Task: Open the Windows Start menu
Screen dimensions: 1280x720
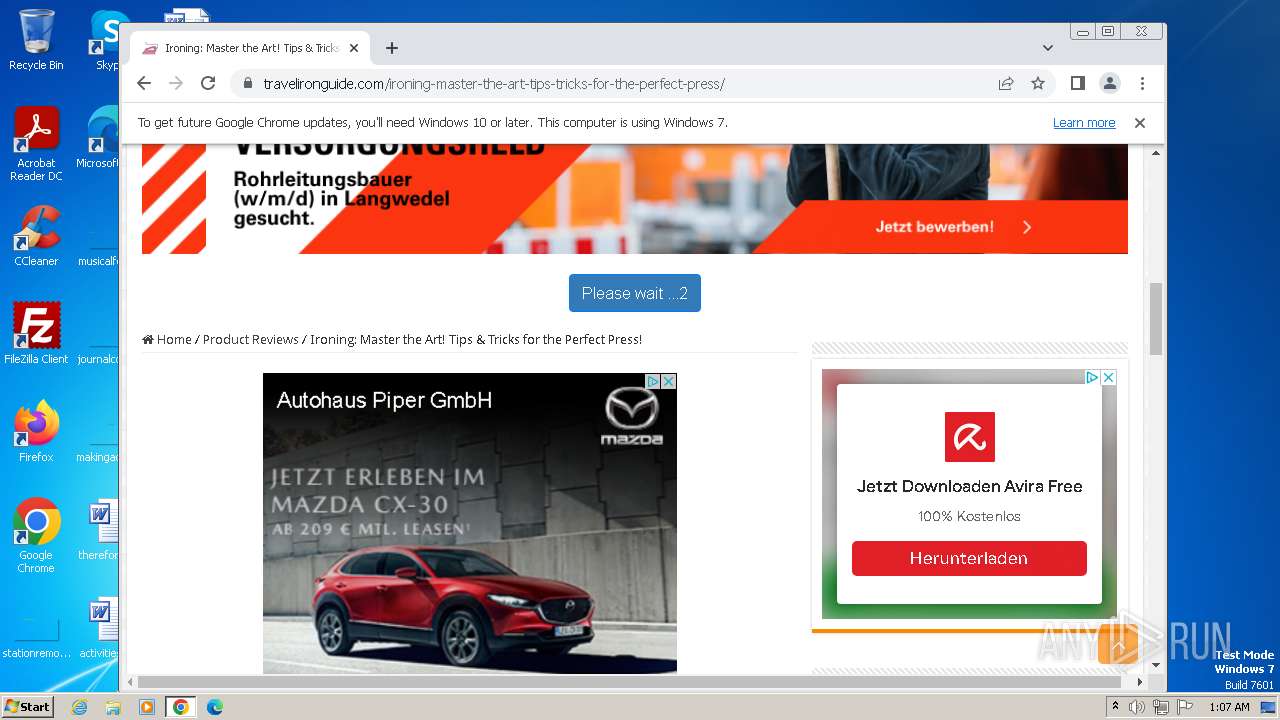Action: [x=27, y=707]
